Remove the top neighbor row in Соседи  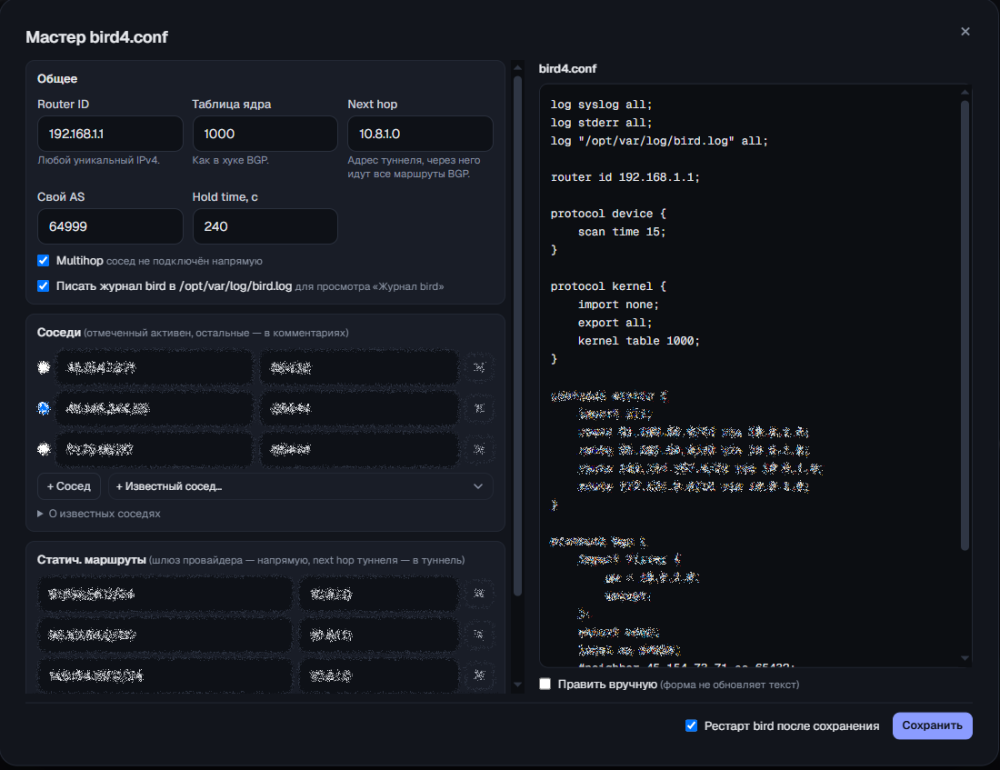pos(479,367)
